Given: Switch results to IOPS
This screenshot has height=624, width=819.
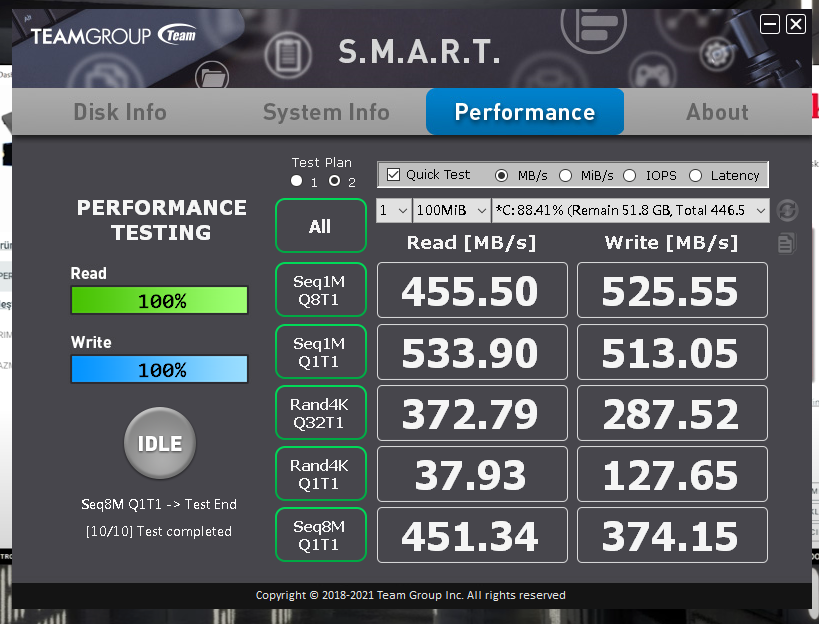Looking at the screenshot, I should [x=629, y=175].
